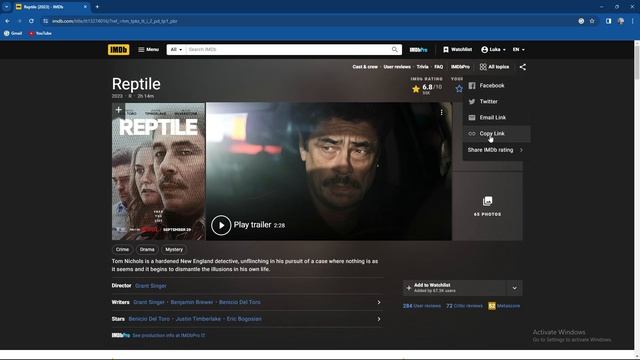Viewport: 640px width, 360px height.
Task: Open the Trivia link
Action: [422, 67]
